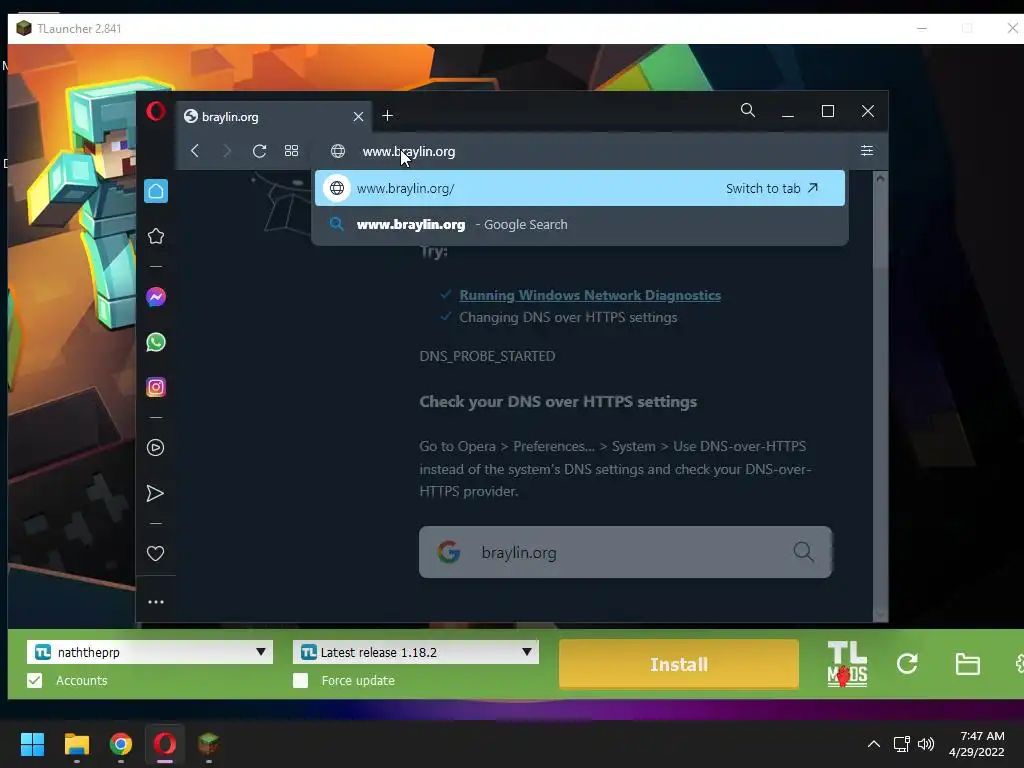Open Windows Start menu
Viewport: 1024px width, 768px height.
[x=32, y=744]
